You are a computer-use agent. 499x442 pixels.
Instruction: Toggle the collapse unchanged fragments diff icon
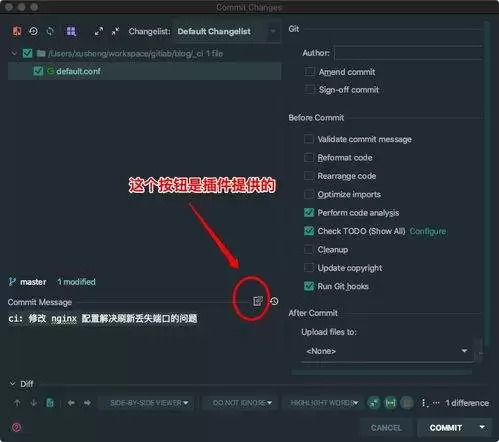coord(374,403)
